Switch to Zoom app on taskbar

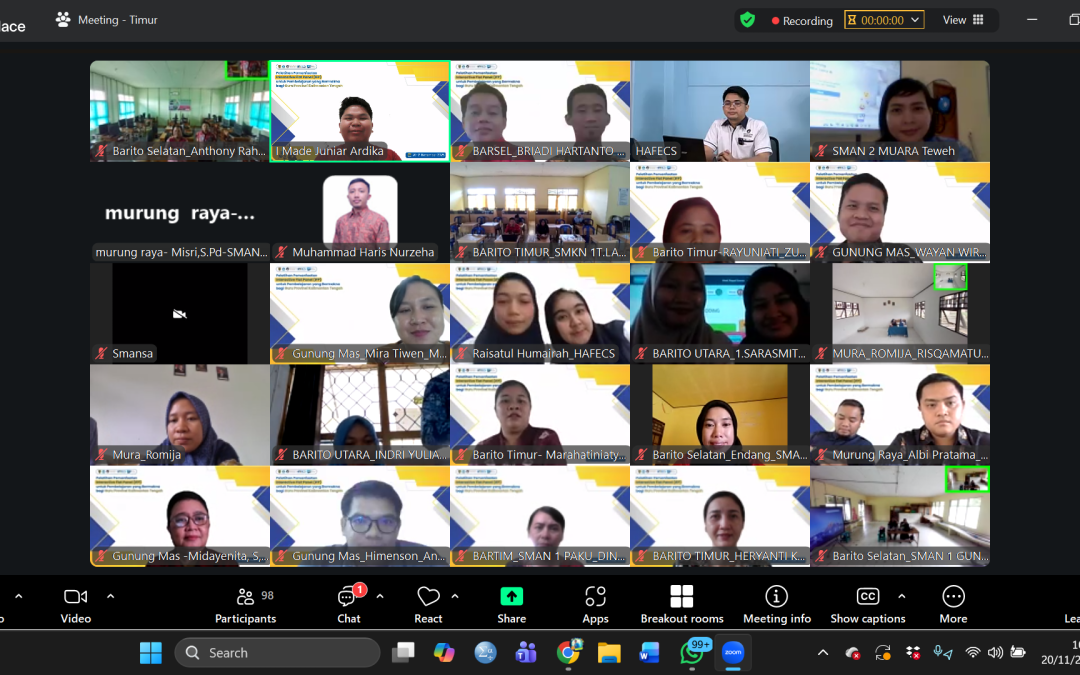tap(733, 652)
